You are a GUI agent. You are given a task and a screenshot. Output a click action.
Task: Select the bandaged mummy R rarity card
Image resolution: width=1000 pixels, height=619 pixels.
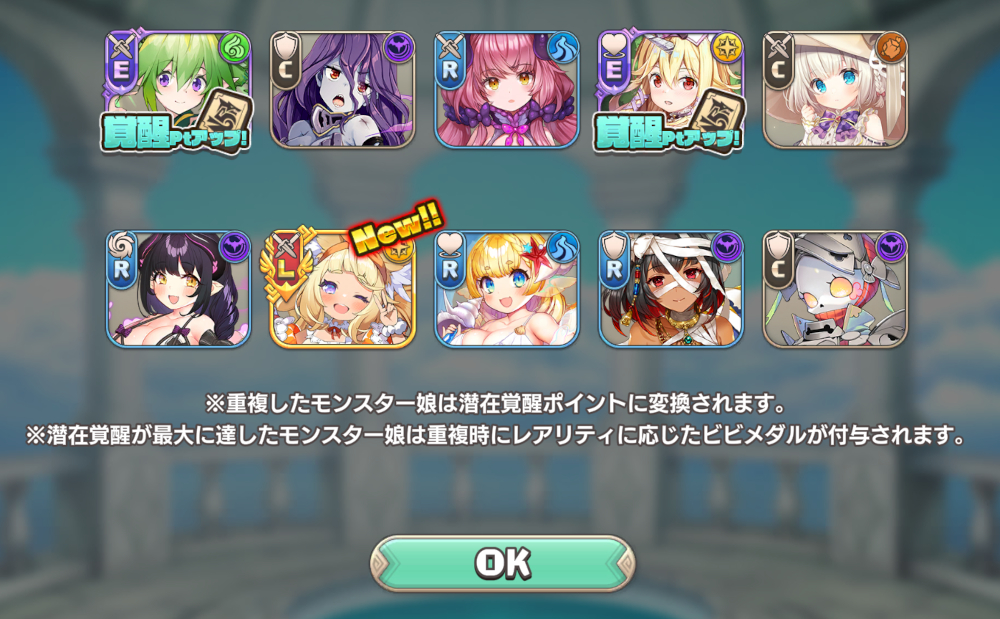pyautogui.click(x=671, y=289)
